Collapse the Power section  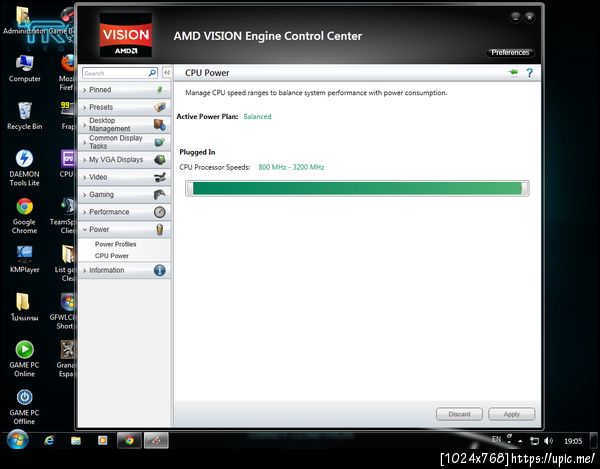124,230
